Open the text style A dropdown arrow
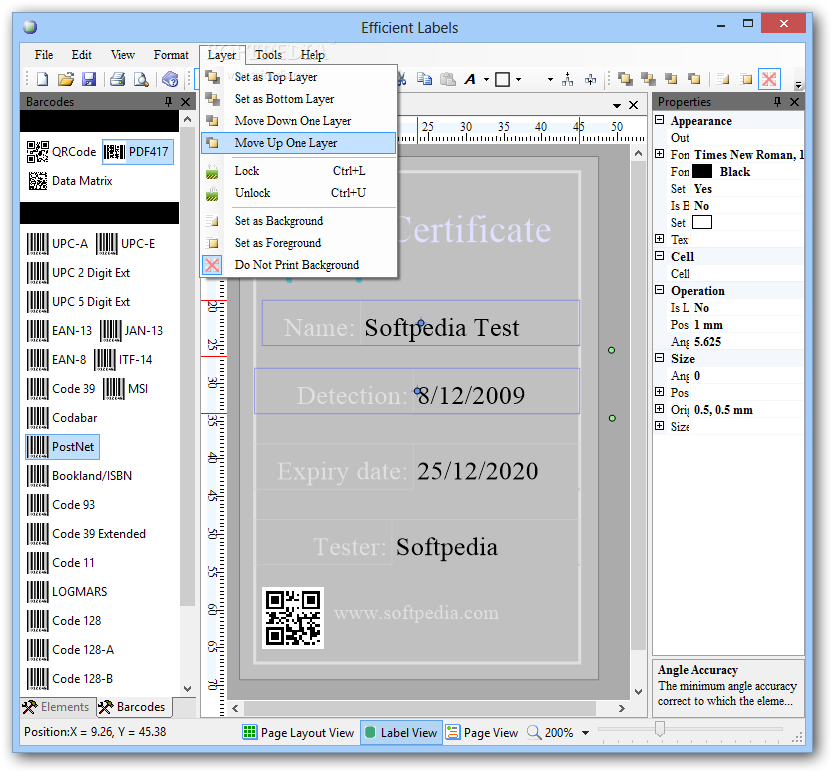The height and width of the screenshot is (773, 833). (486, 80)
